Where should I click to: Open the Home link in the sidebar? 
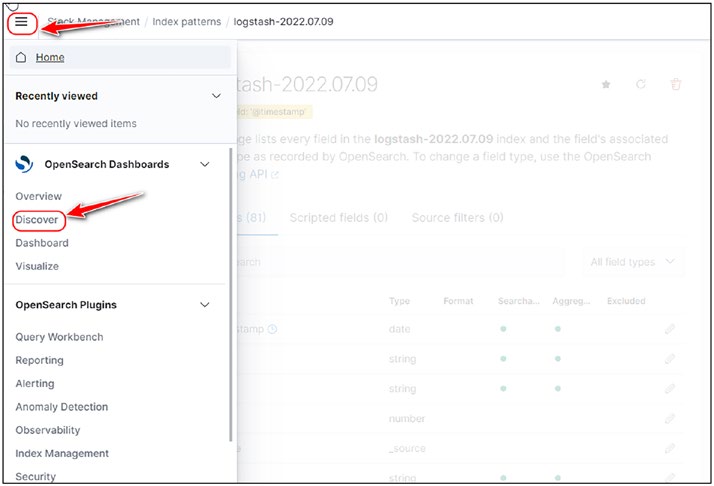coord(50,57)
